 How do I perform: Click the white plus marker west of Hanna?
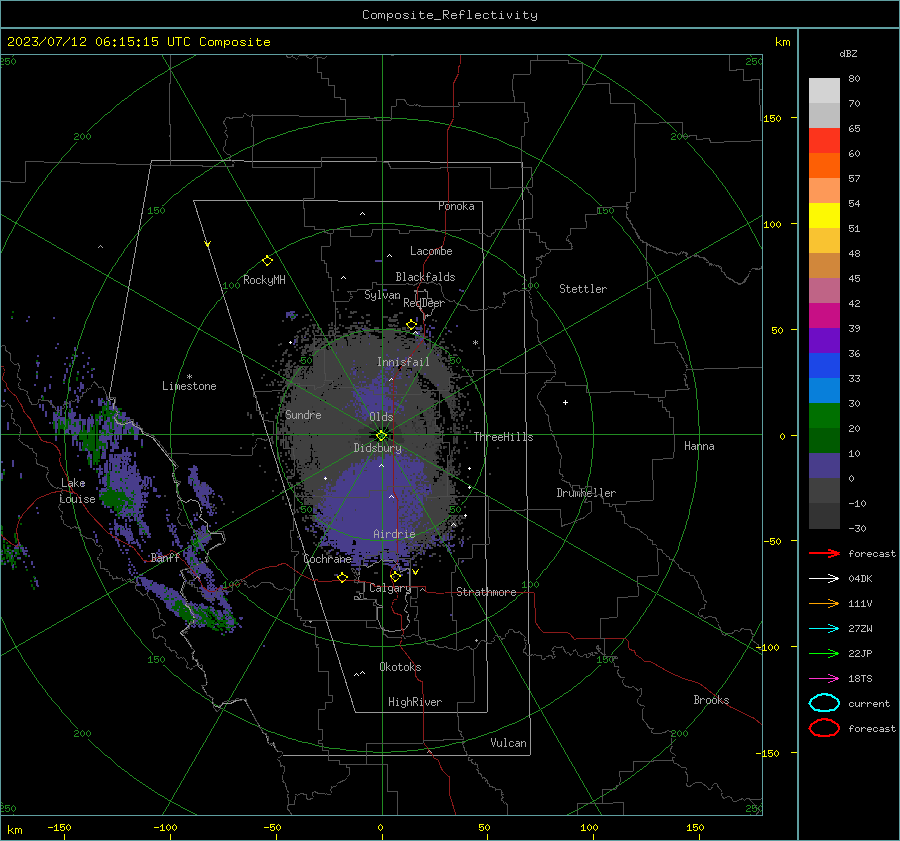pos(565,402)
